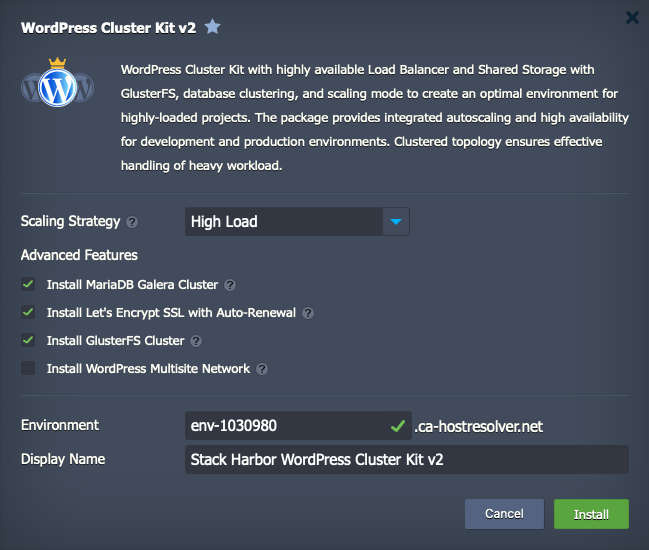
Task: Click the Install WordPress Multisite Network label
Action: tap(148, 368)
